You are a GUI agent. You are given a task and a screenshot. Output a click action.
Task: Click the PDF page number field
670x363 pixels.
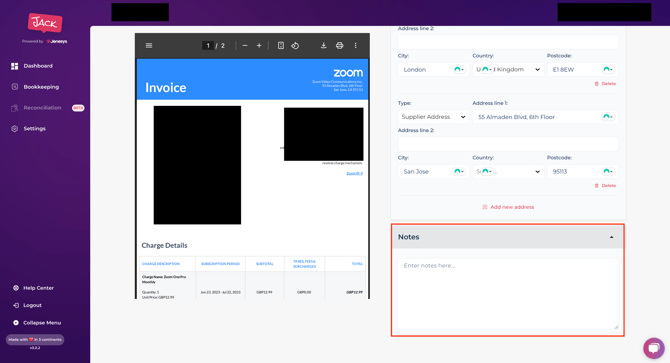pyautogui.click(x=208, y=46)
